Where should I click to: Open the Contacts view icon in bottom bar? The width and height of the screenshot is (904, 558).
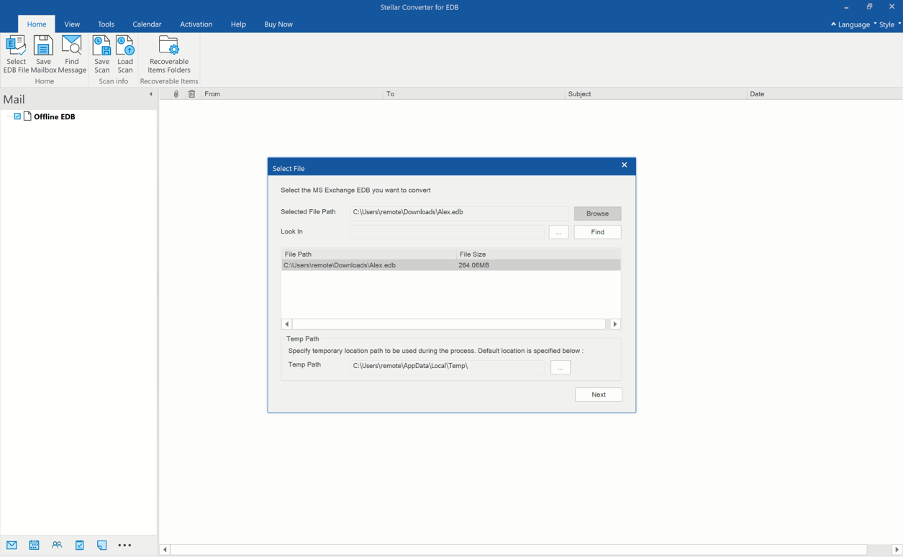coord(56,545)
